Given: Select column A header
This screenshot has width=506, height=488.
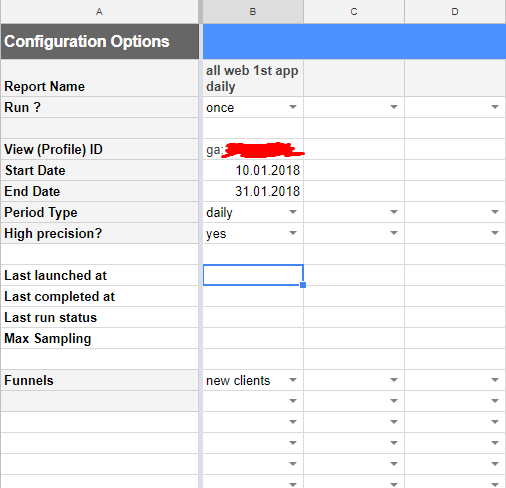Looking at the screenshot, I should (x=99, y=12).
